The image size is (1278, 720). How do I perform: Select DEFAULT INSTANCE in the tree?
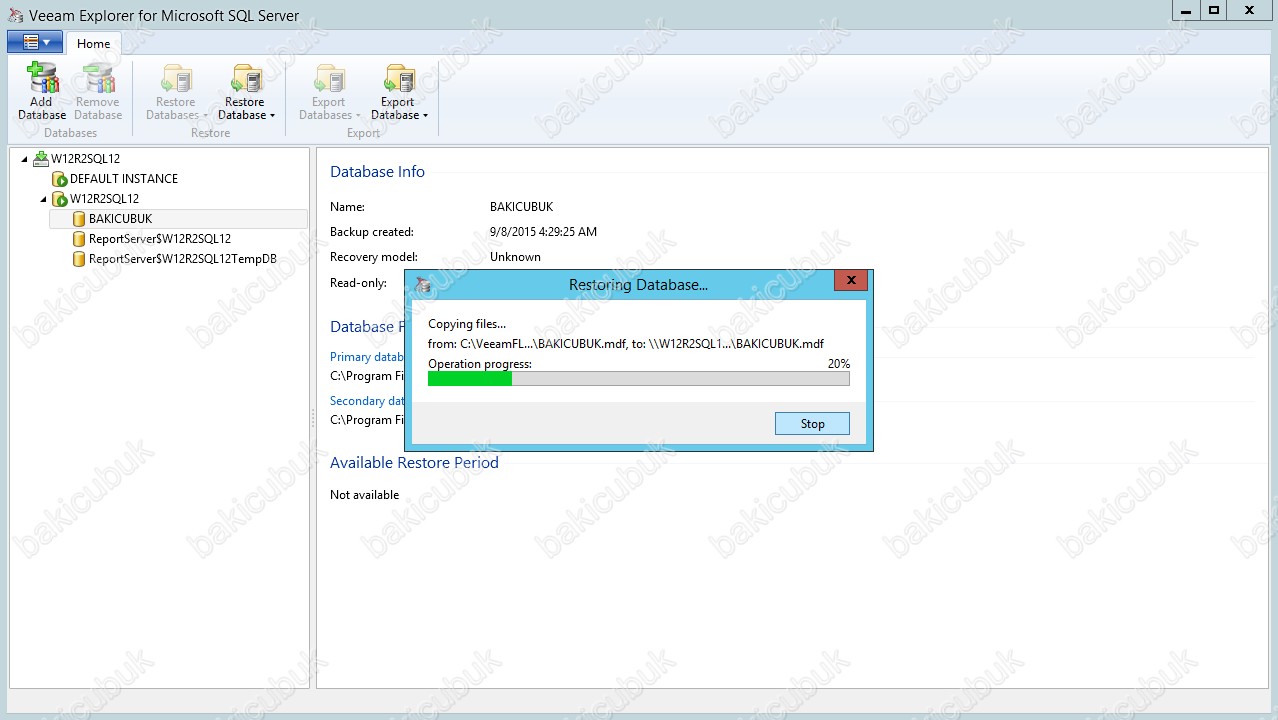click(x=124, y=179)
